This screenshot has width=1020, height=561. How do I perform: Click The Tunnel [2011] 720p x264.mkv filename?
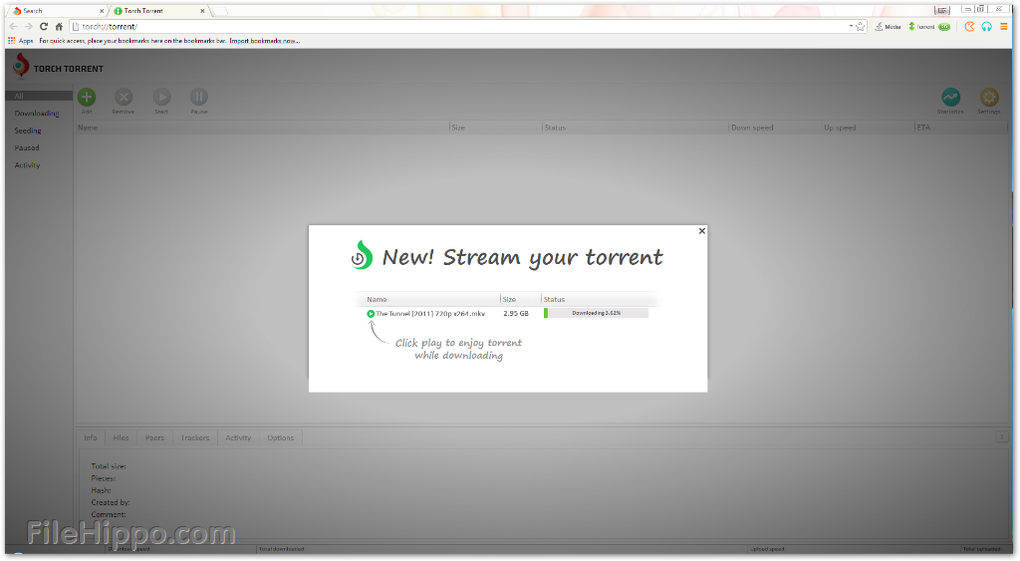pyautogui.click(x=431, y=314)
